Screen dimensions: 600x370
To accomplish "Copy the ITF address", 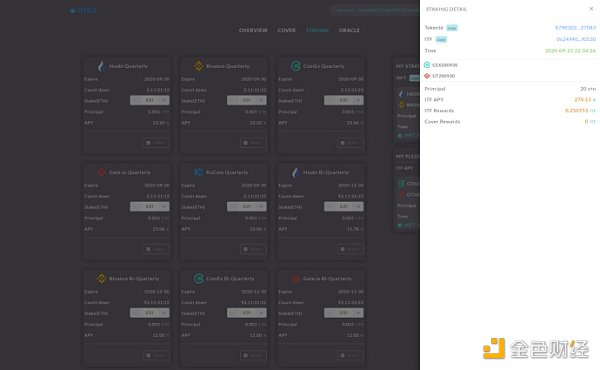I will (441, 39).
